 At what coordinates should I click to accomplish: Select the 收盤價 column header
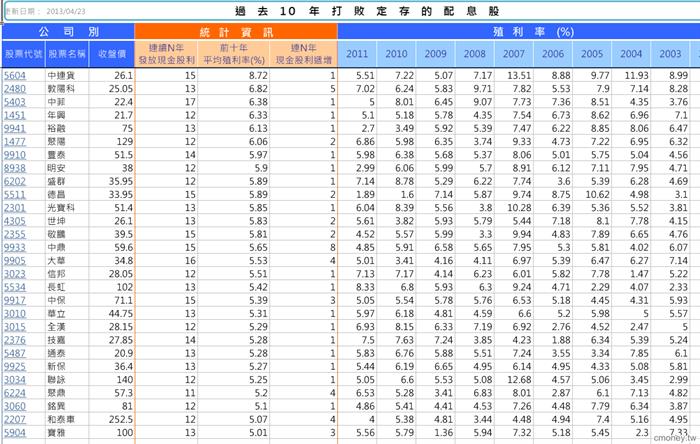112,54
